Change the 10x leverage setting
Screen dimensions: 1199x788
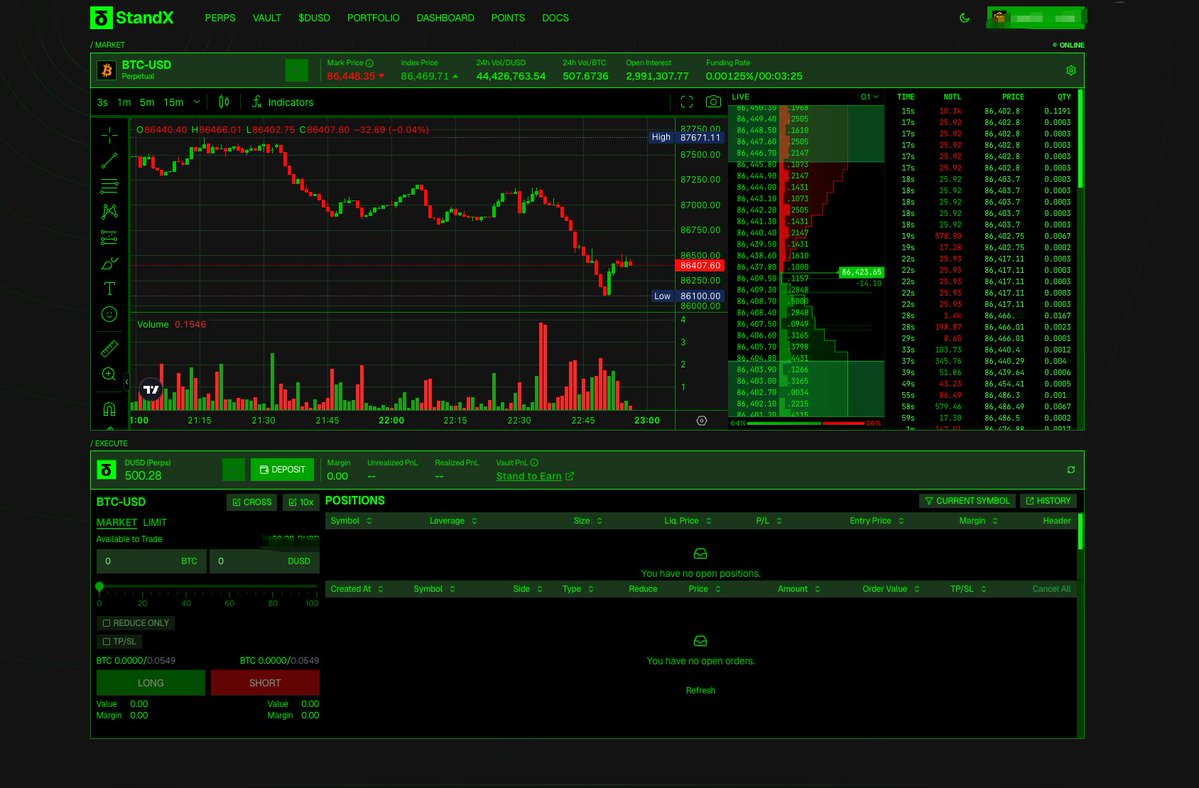[301, 502]
